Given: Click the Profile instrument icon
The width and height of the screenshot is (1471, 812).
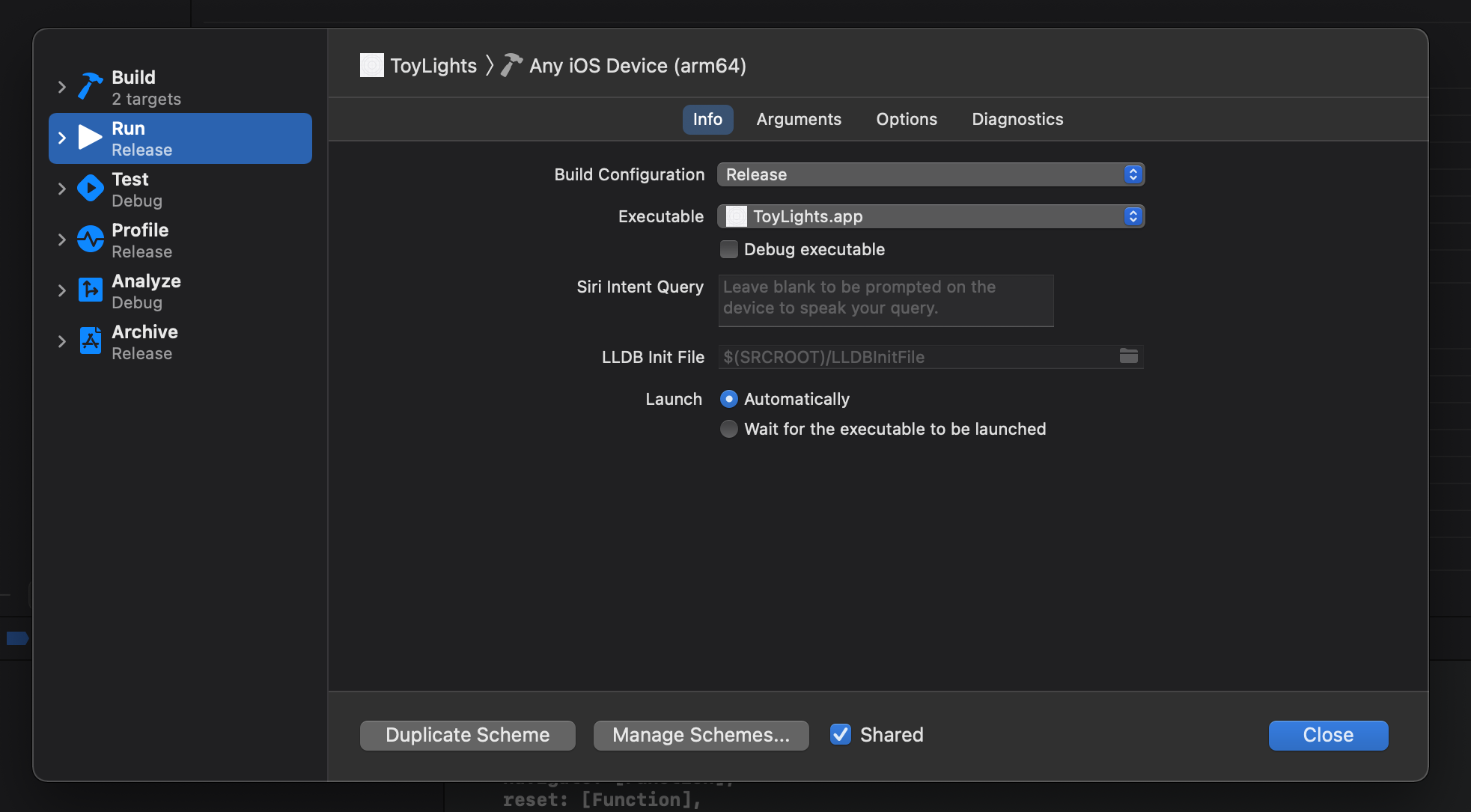Looking at the screenshot, I should pyautogui.click(x=91, y=239).
